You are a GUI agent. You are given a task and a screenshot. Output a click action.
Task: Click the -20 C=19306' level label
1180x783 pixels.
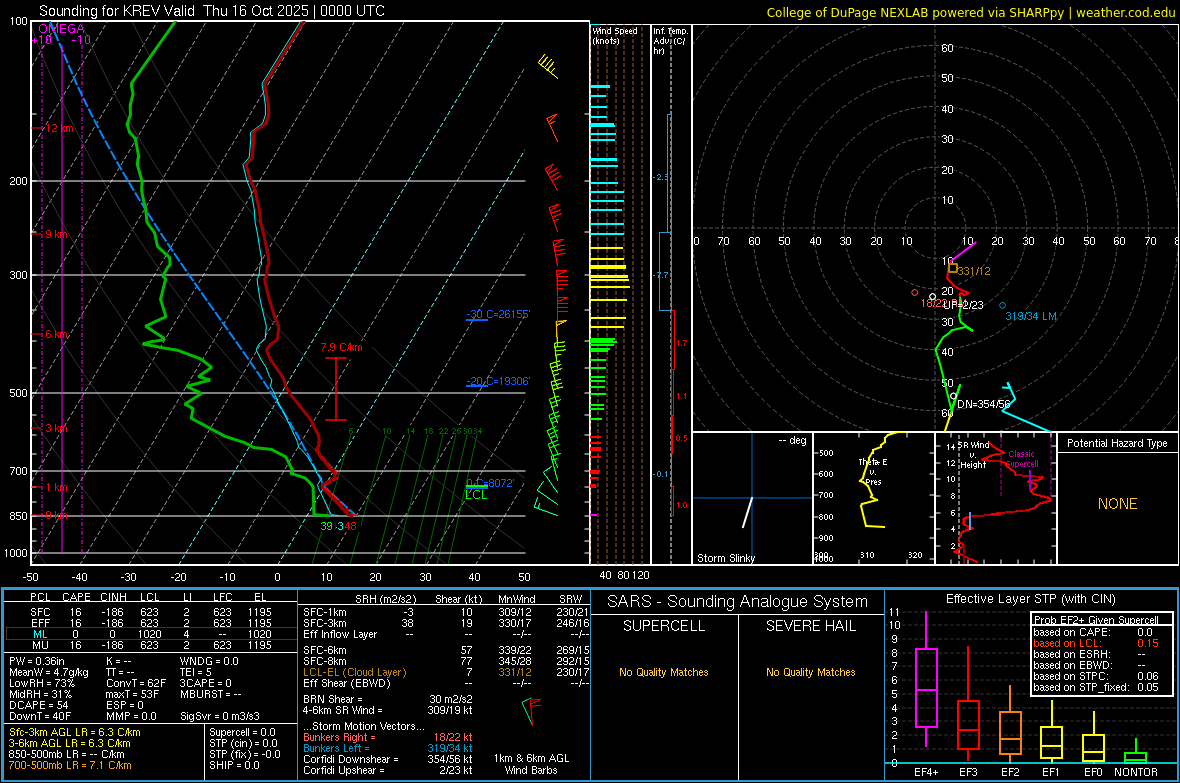pyautogui.click(x=498, y=381)
